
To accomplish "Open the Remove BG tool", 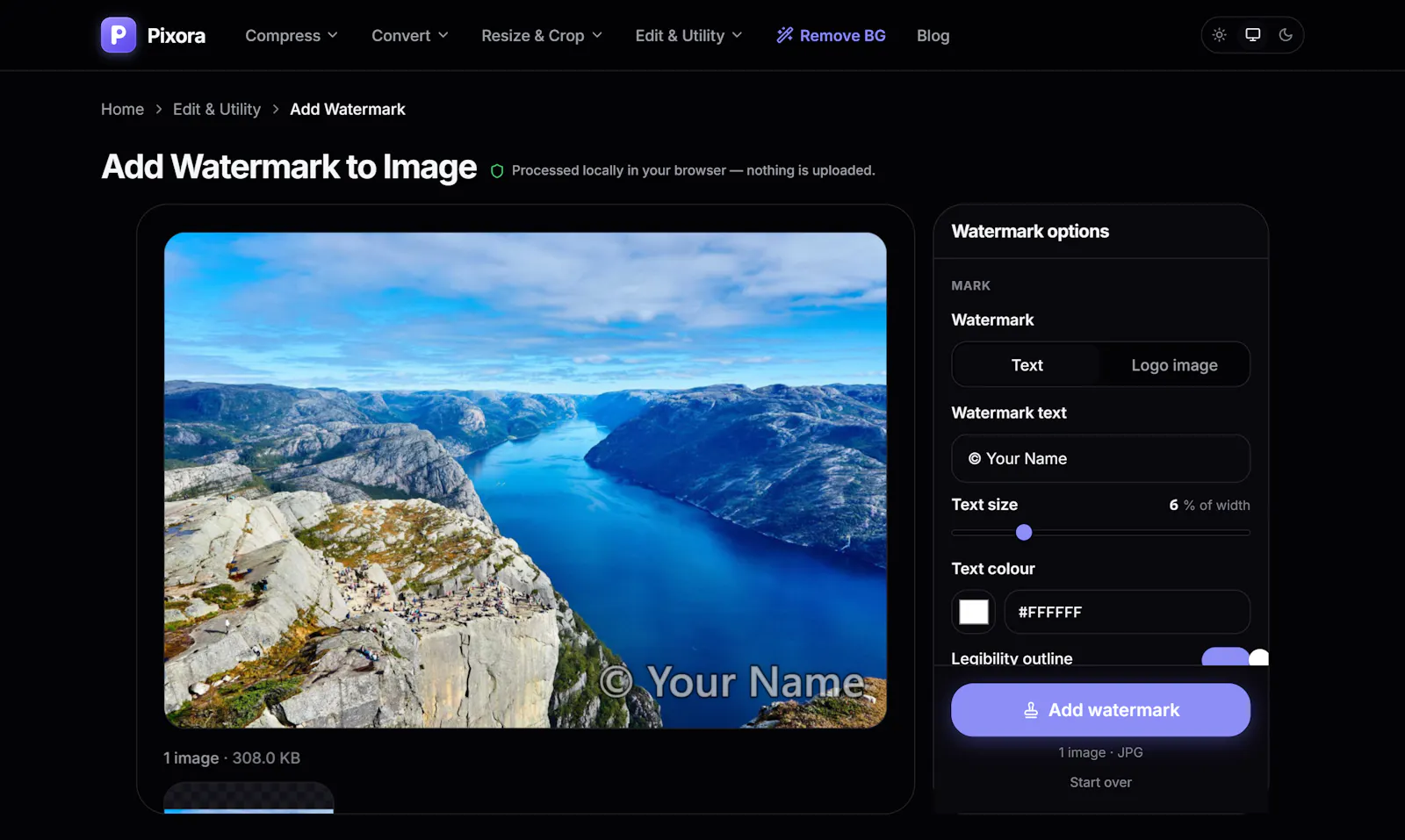I will click(831, 36).
